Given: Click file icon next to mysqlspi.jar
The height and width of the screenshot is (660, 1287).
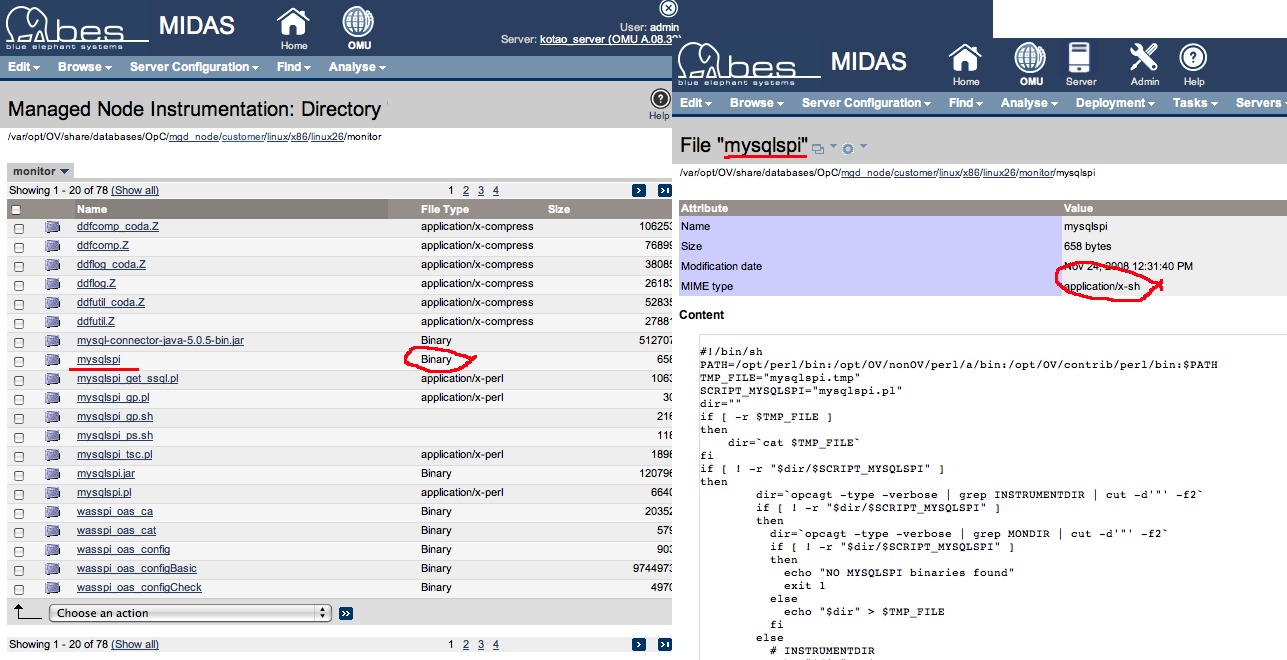Looking at the screenshot, I should coord(52,474).
